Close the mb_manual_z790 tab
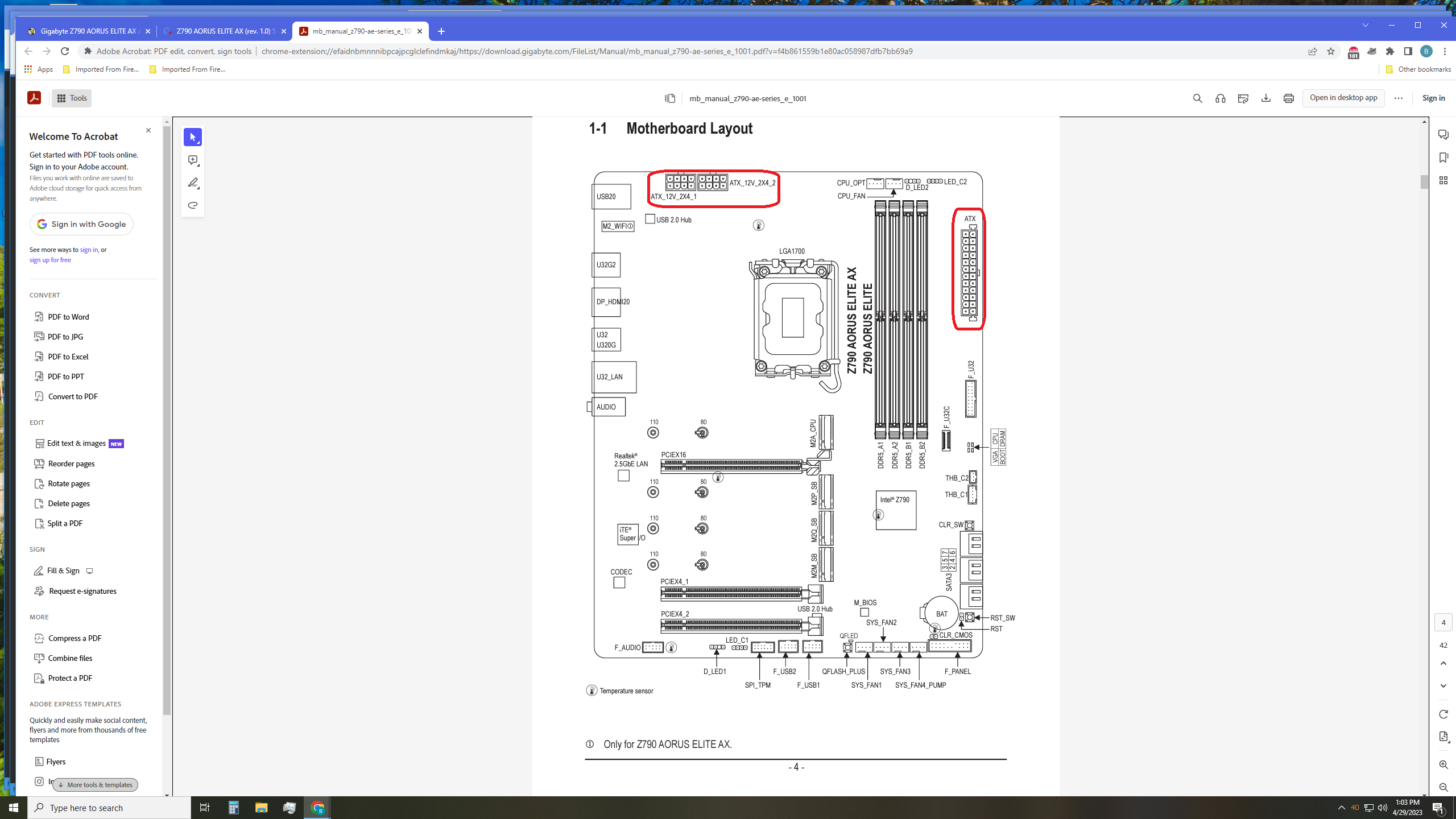 tap(420, 31)
